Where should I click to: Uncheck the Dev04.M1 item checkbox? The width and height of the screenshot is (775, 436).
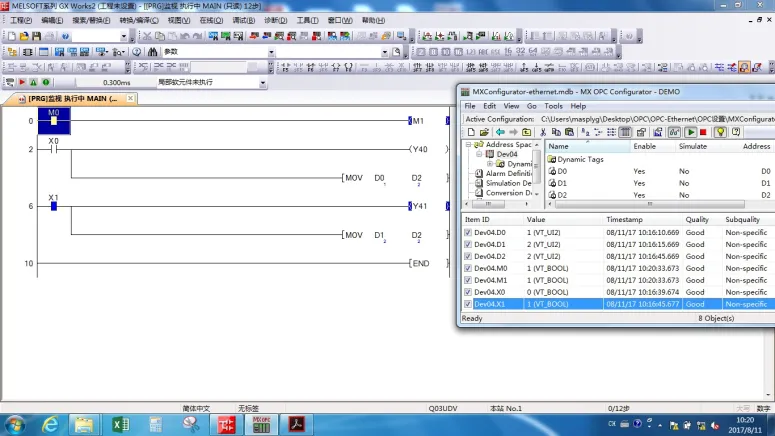468,280
